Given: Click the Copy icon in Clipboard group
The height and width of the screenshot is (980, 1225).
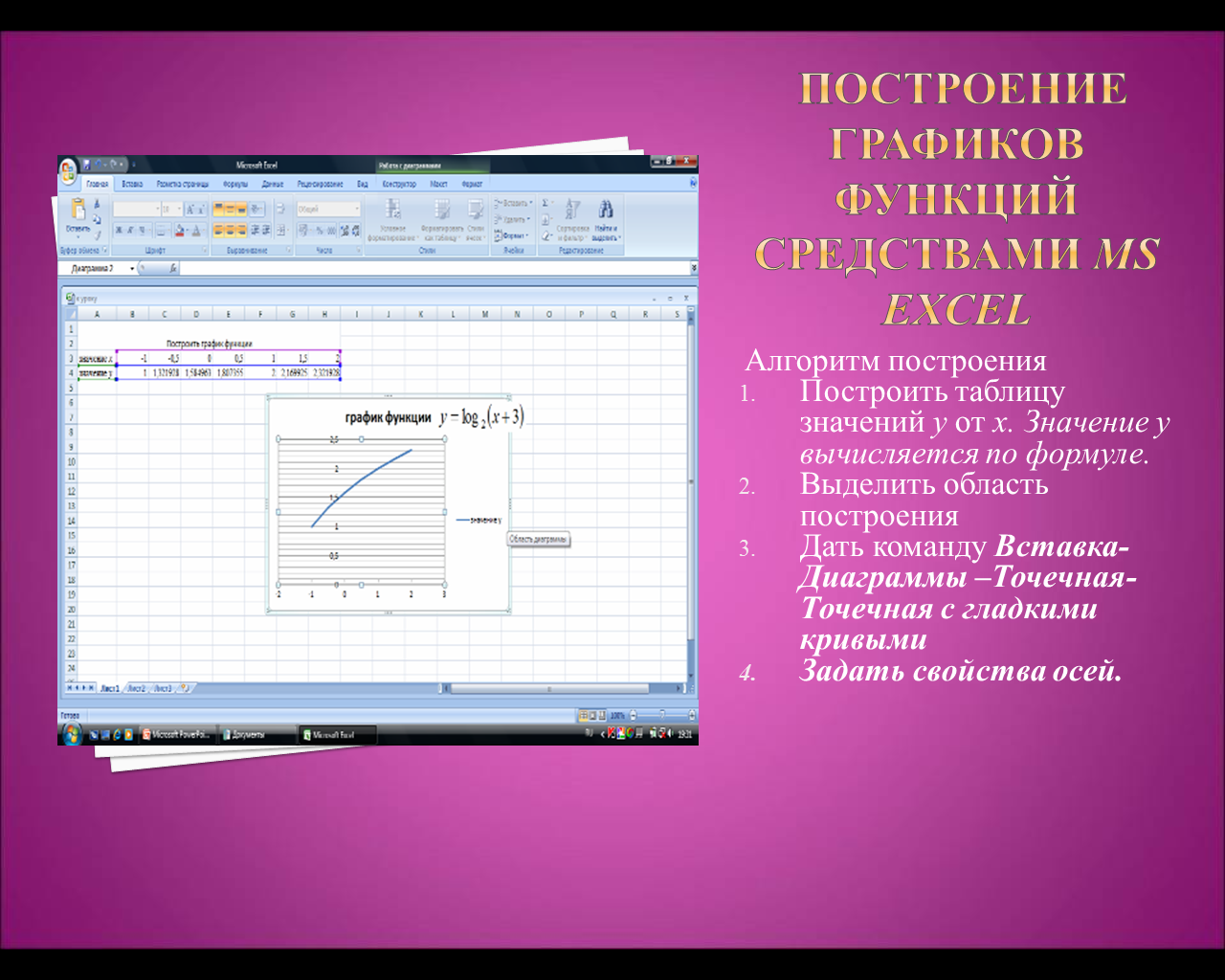Looking at the screenshot, I should click(x=97, y=219).
